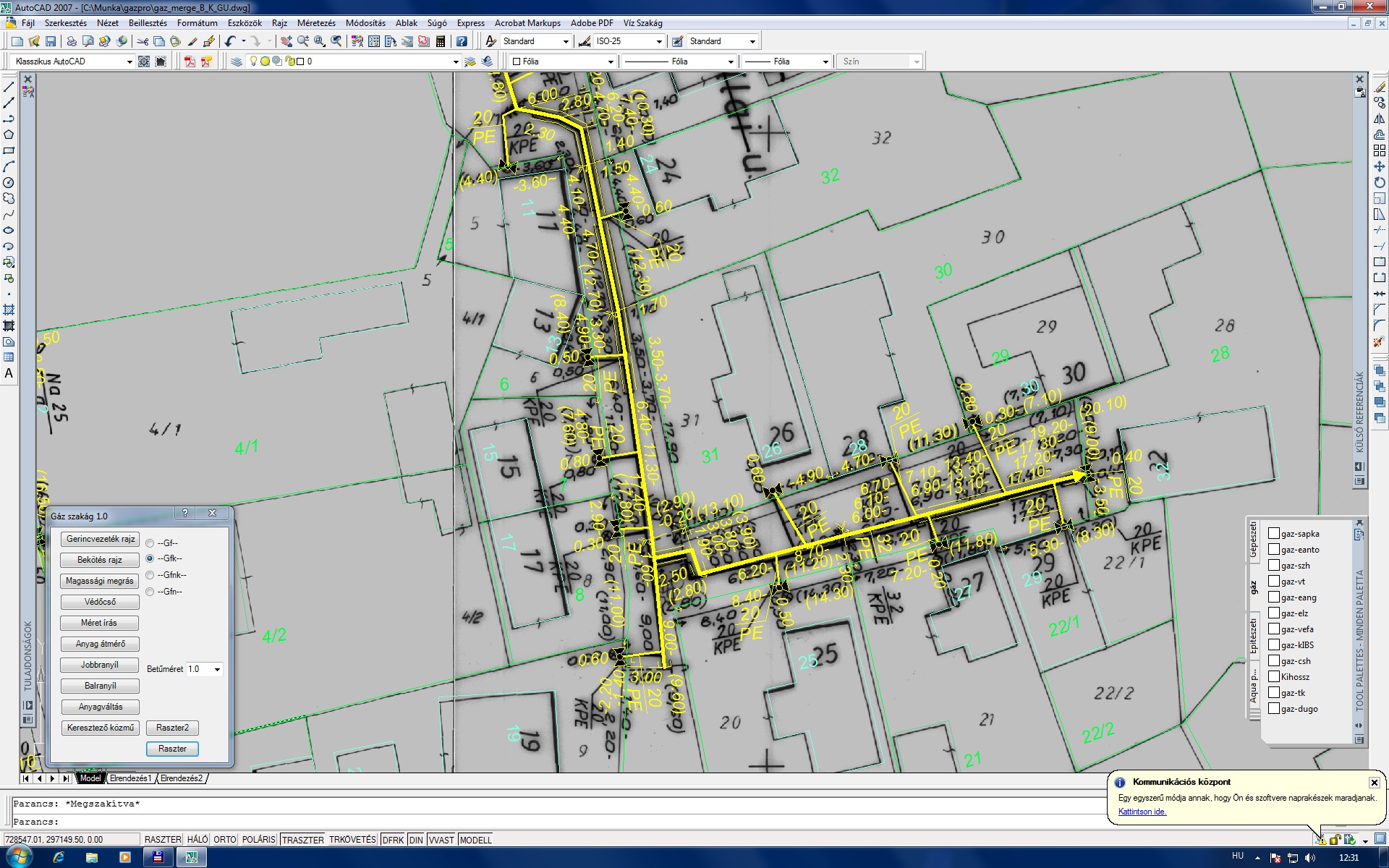
Task: Check the gaz-vefa checkbox
Action: (1274, 629)
